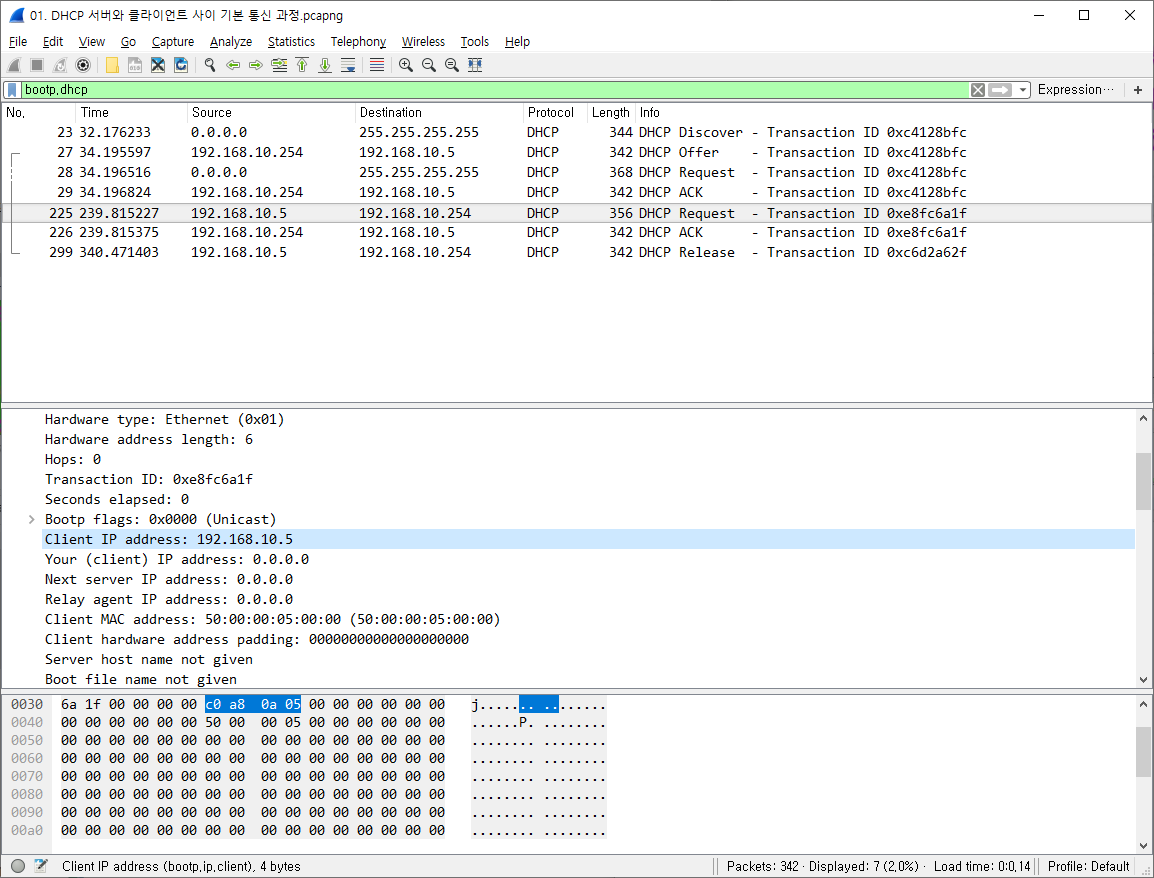Sort by the Length column header
This screenshot has width=1154, height=878.
point(611,113)
